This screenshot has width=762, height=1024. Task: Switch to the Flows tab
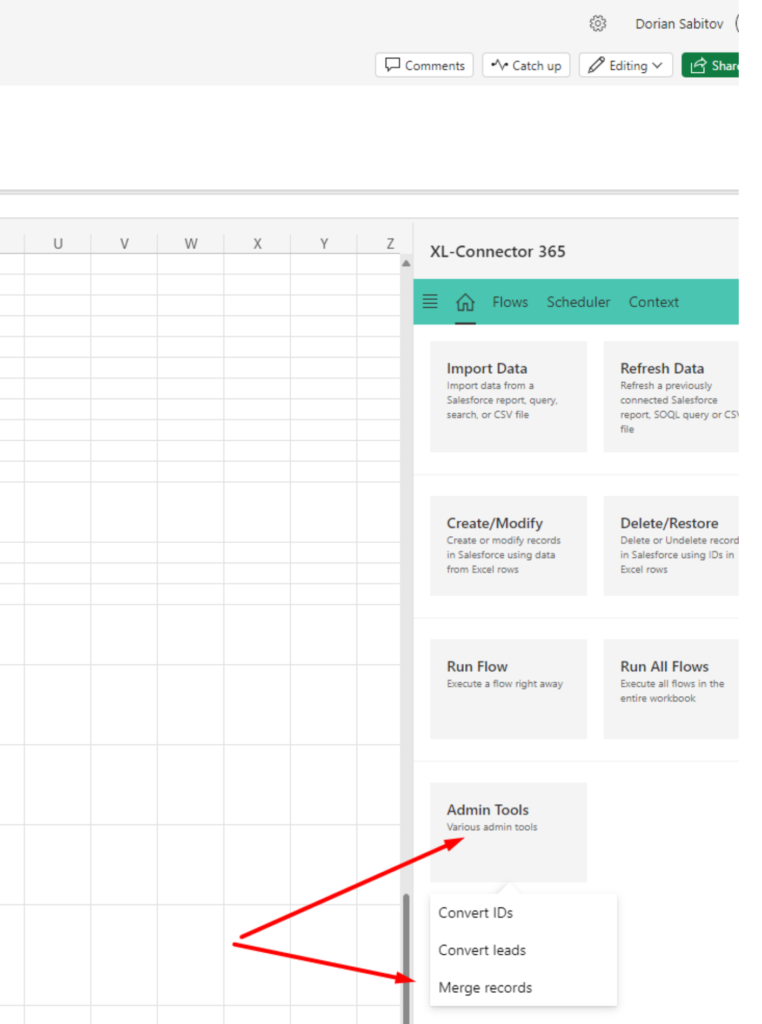[x=510, y=302]
